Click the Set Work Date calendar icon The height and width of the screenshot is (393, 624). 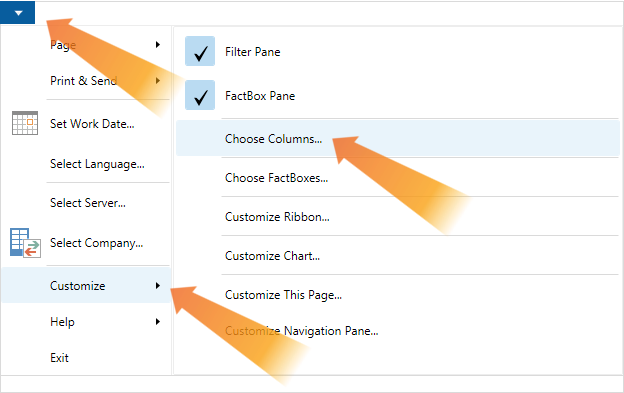25,123
